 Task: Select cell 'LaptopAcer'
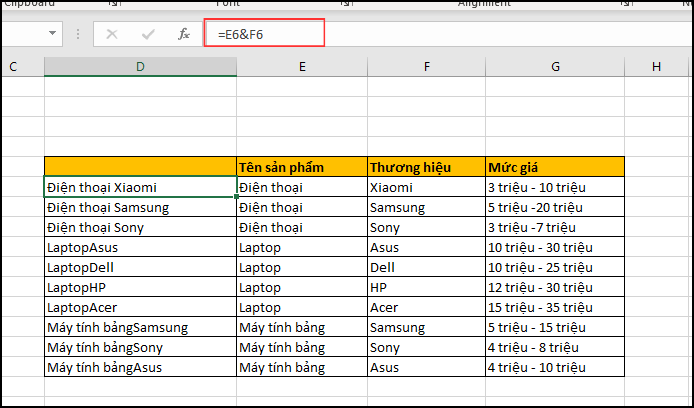click(140, 307)
